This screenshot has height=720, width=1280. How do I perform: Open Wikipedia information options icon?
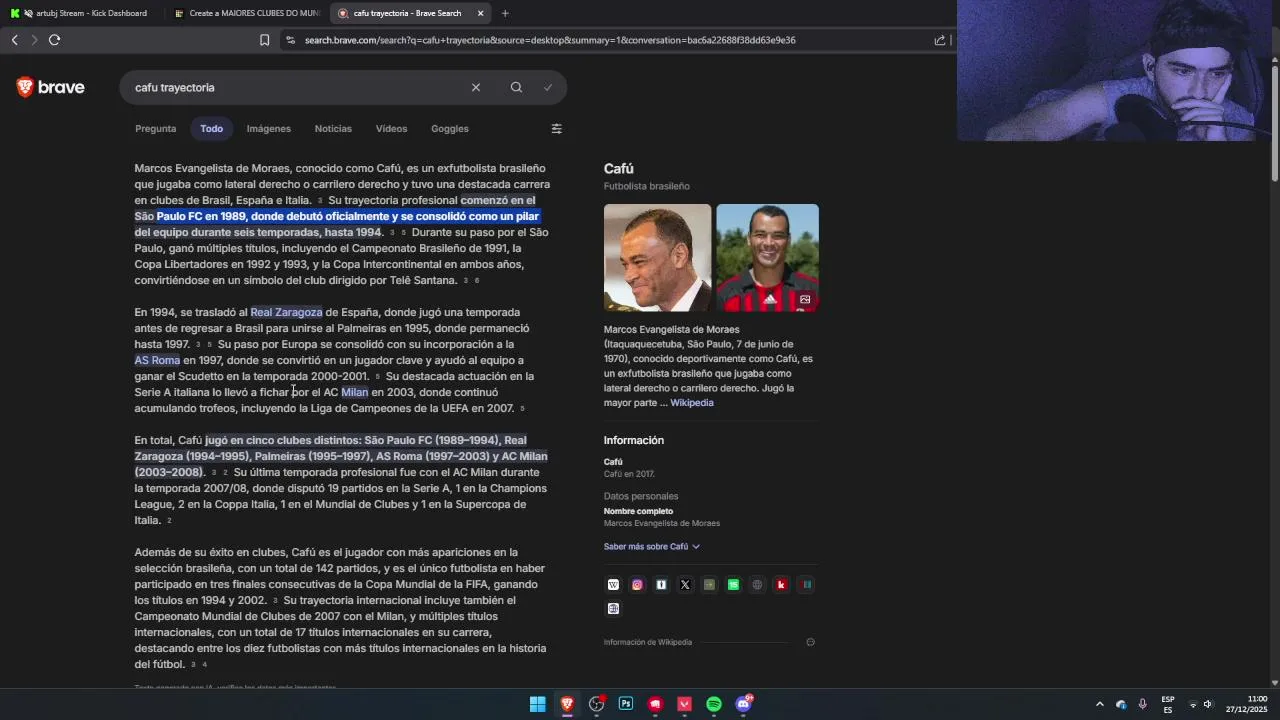[810, 642]
